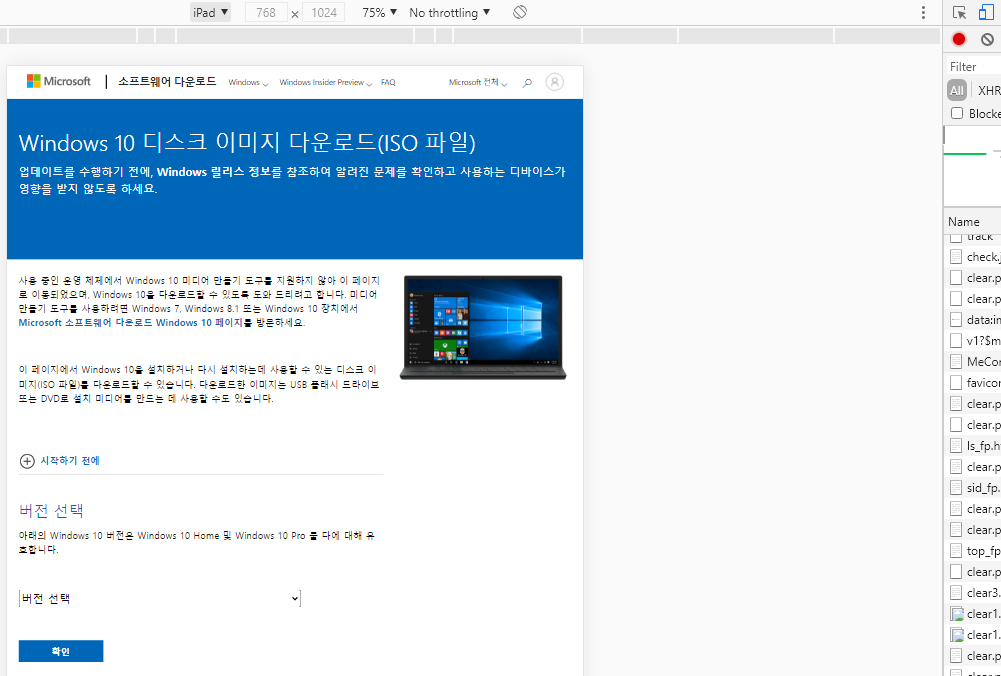Open the iPad device selector dropdown
The width and height of the screenshot is (1001, 676).
pyautogui.click(x=210, y=12)
